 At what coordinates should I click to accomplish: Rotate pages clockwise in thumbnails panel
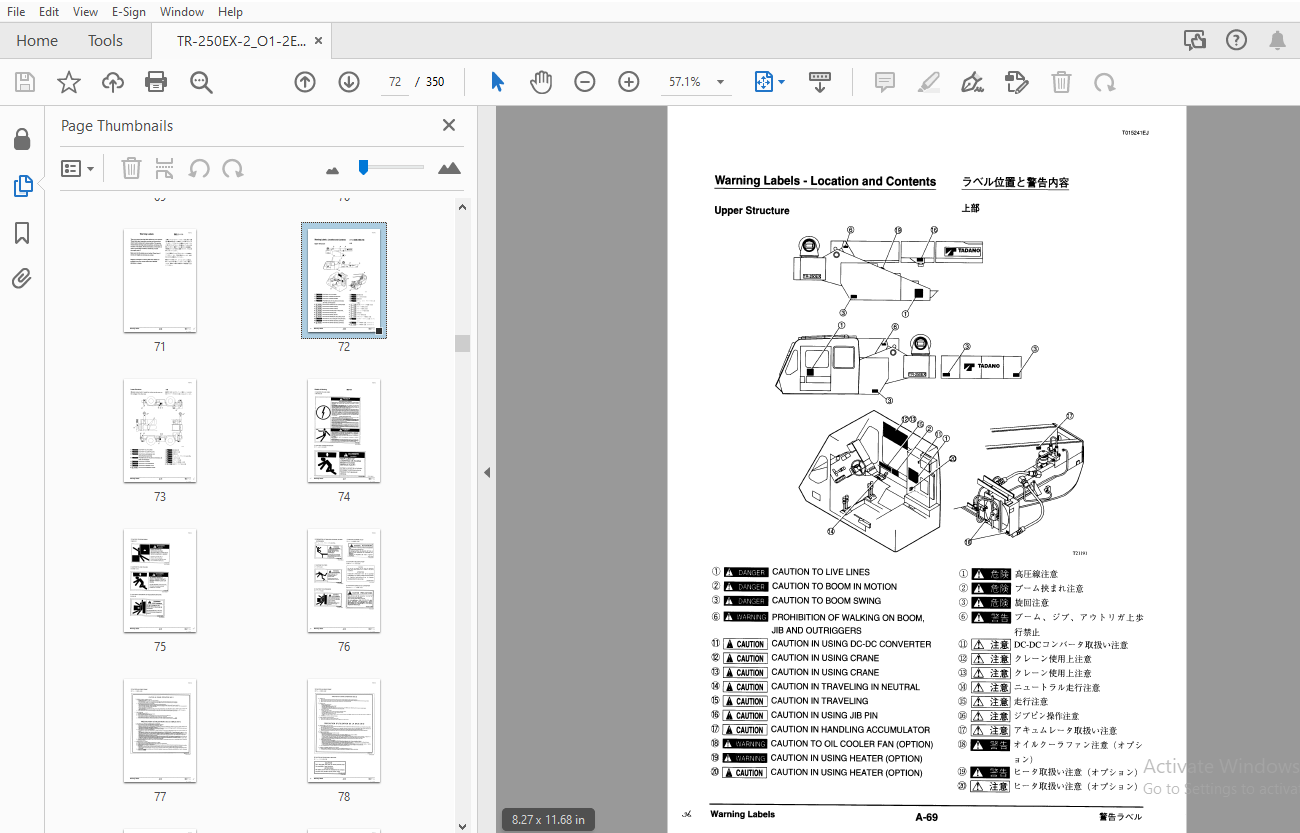(x=233, y=168)
